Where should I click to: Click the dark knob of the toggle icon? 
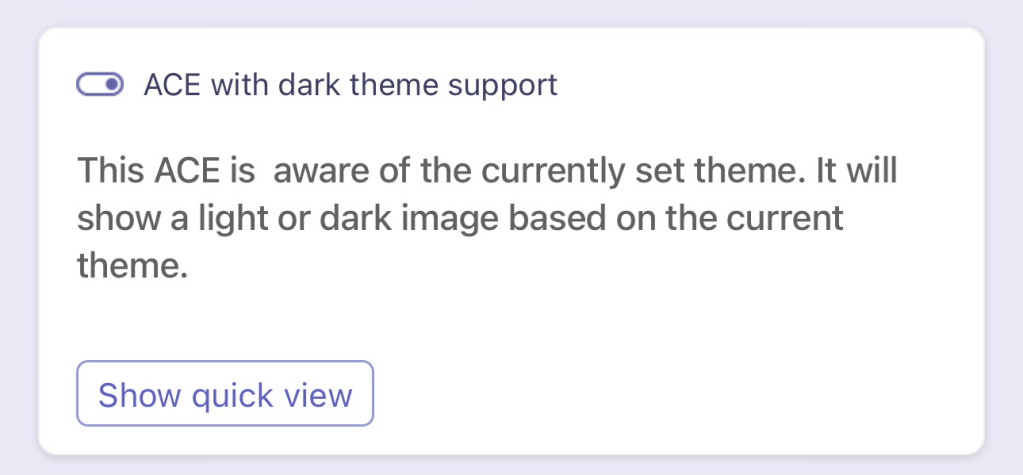pos(112,85)
